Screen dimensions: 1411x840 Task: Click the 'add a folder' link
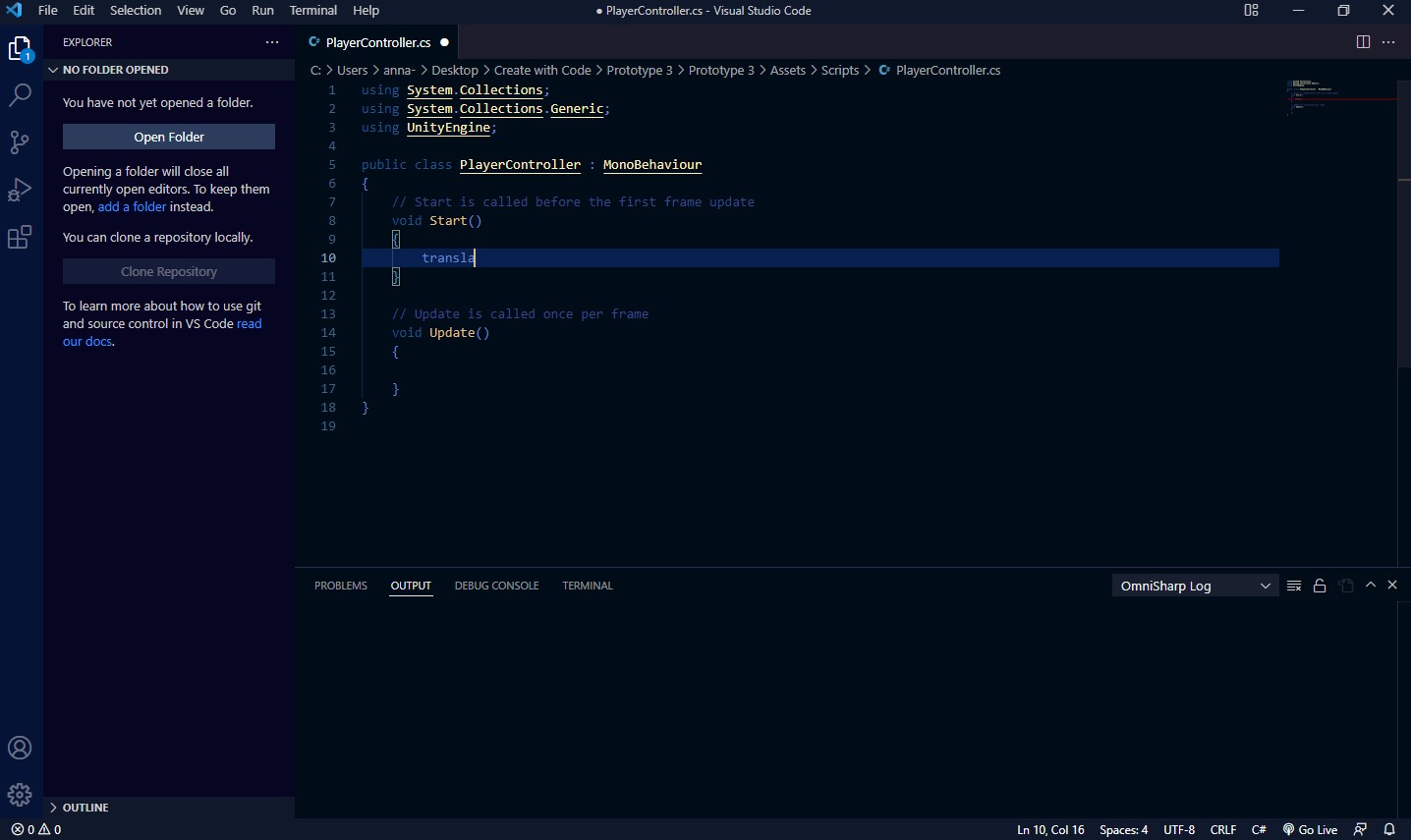click(132, 207)
